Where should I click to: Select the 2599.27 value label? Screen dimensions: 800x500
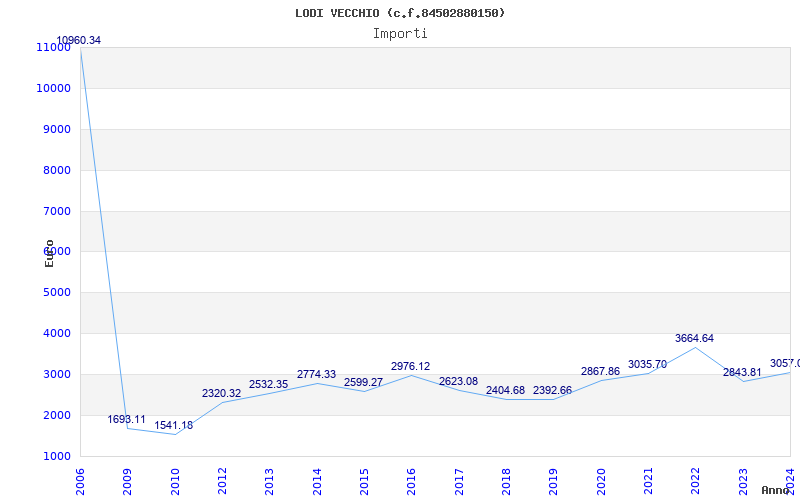(x=363, y=382)
